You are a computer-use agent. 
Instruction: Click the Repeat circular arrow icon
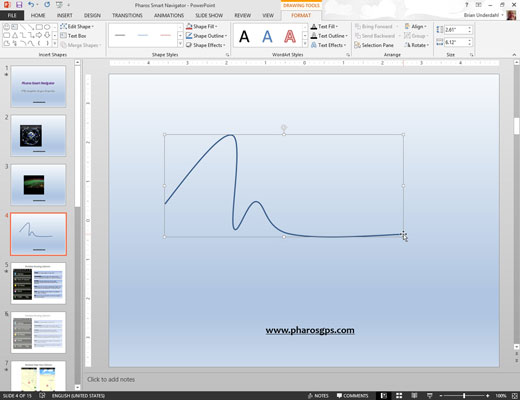click(47, 5)
